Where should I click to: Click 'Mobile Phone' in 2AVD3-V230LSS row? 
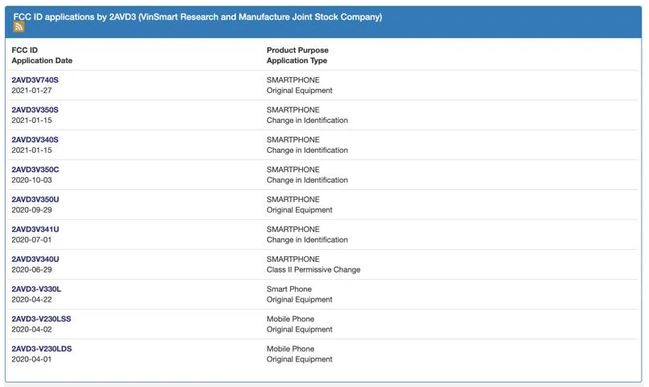[291, 319]
